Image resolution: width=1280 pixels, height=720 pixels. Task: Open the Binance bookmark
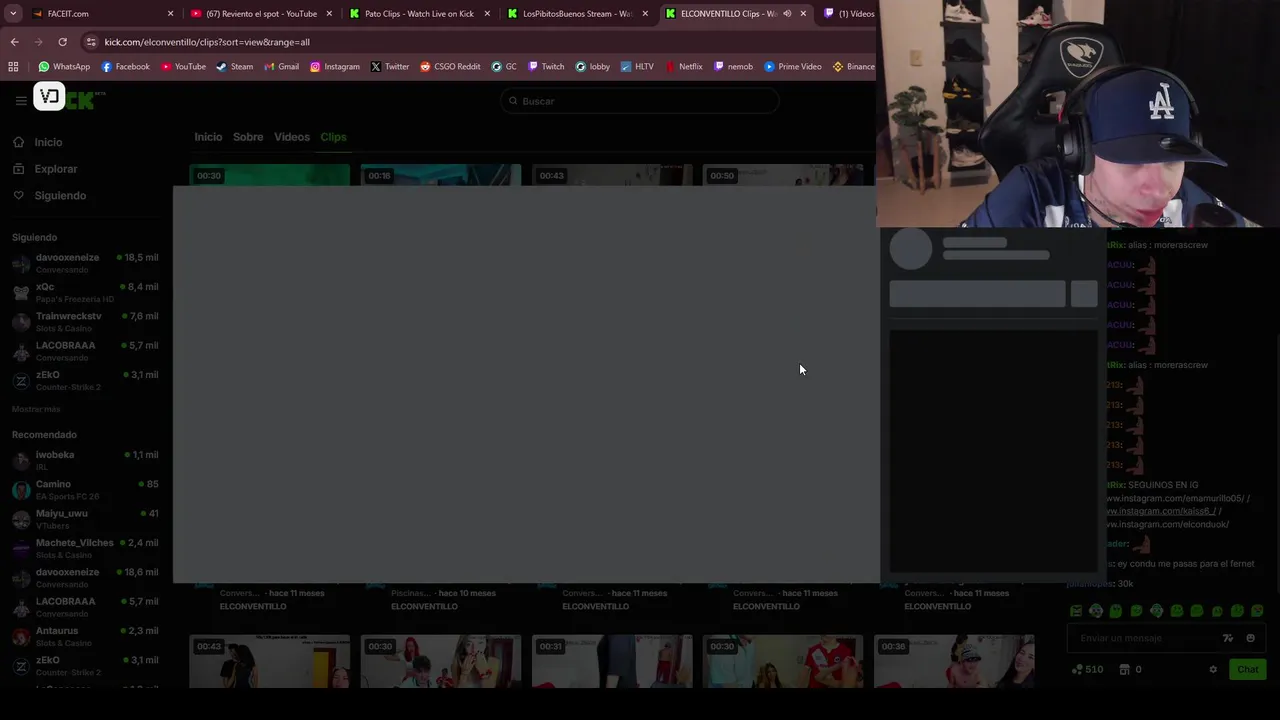pyautogui.click(x=853, y=66)
